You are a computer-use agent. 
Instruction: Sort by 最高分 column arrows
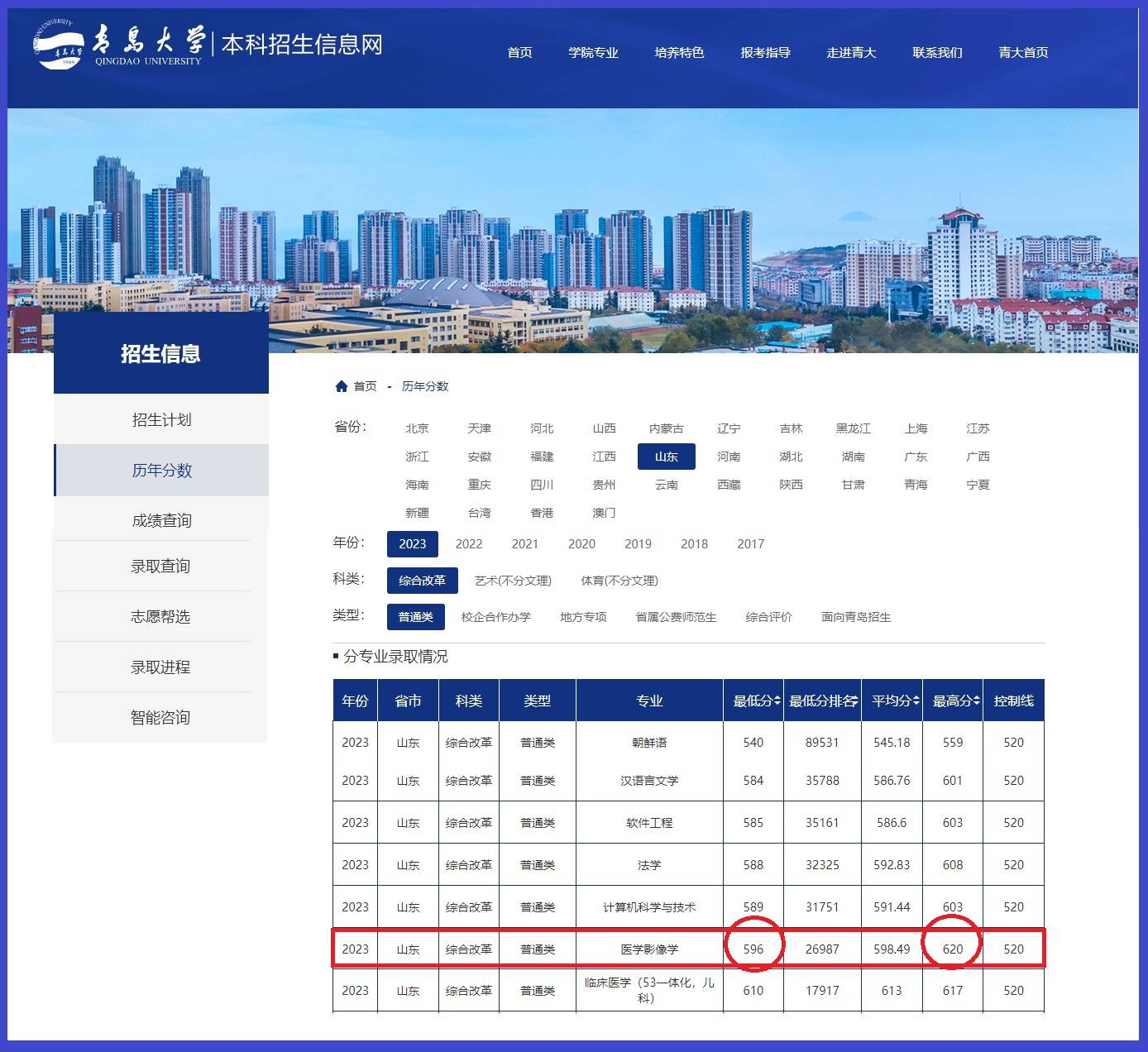tap(977, 701)
